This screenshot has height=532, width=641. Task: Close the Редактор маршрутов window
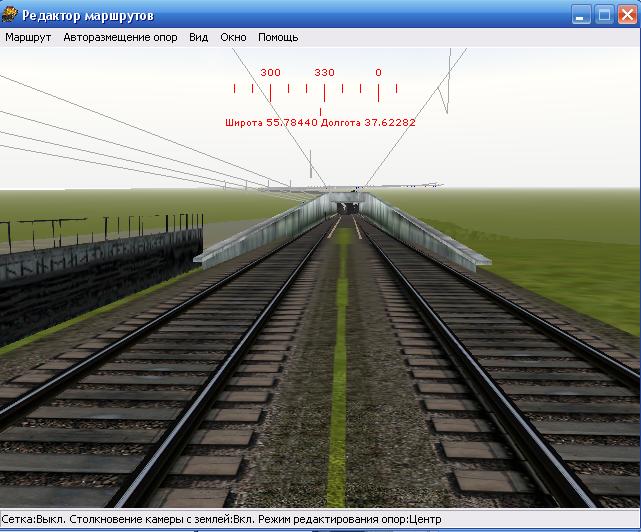[x=628, y=15]
